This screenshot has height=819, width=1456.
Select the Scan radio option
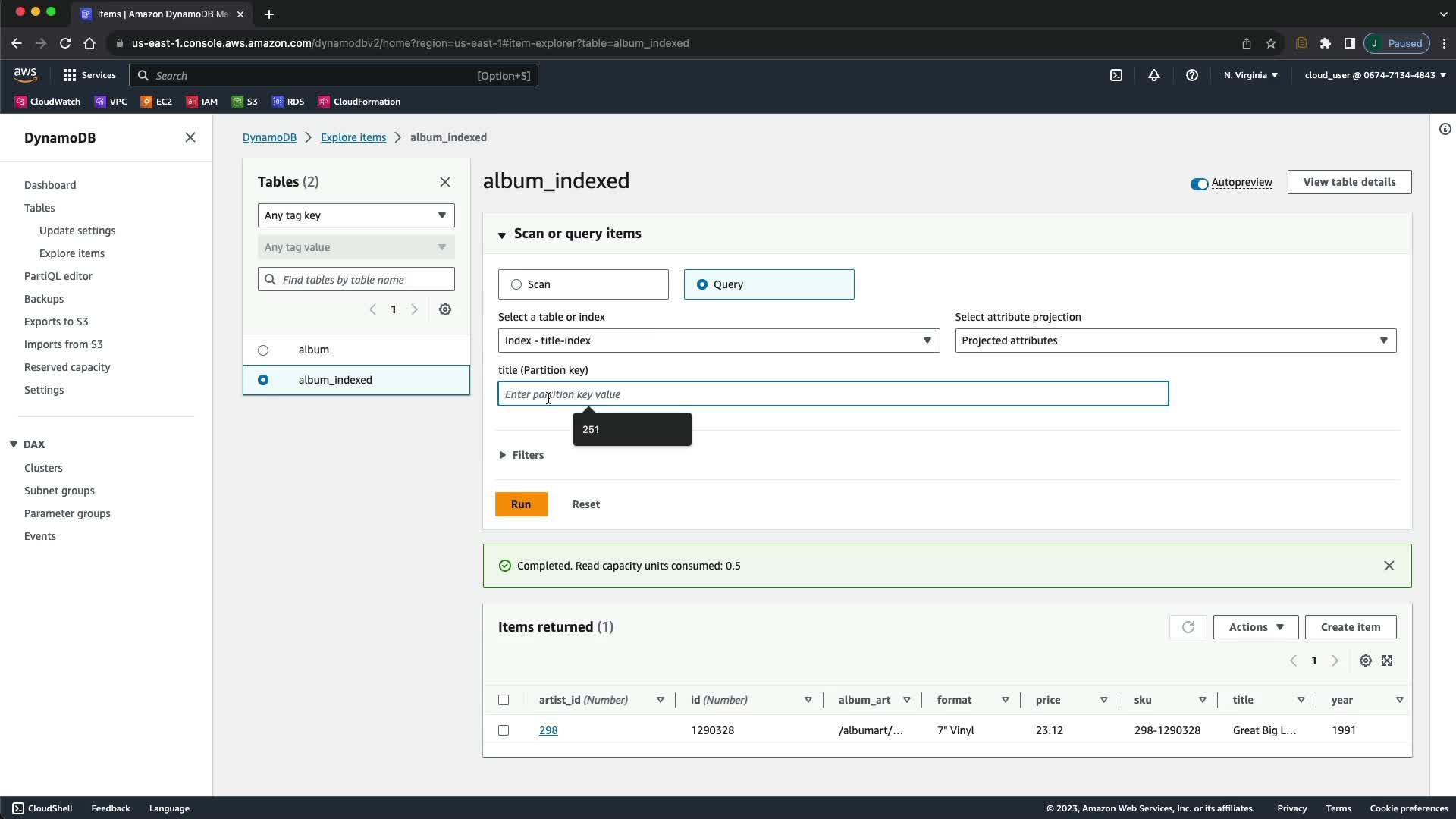(516, 284)
